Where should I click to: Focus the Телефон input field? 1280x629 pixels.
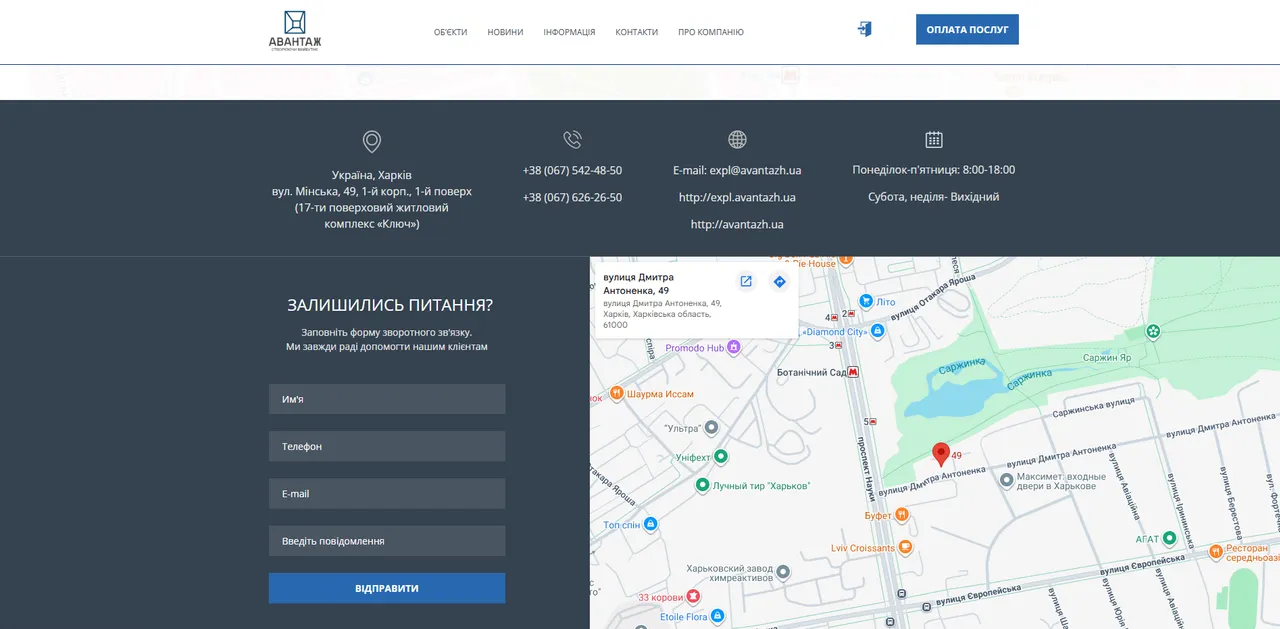(x=387, y=446)
